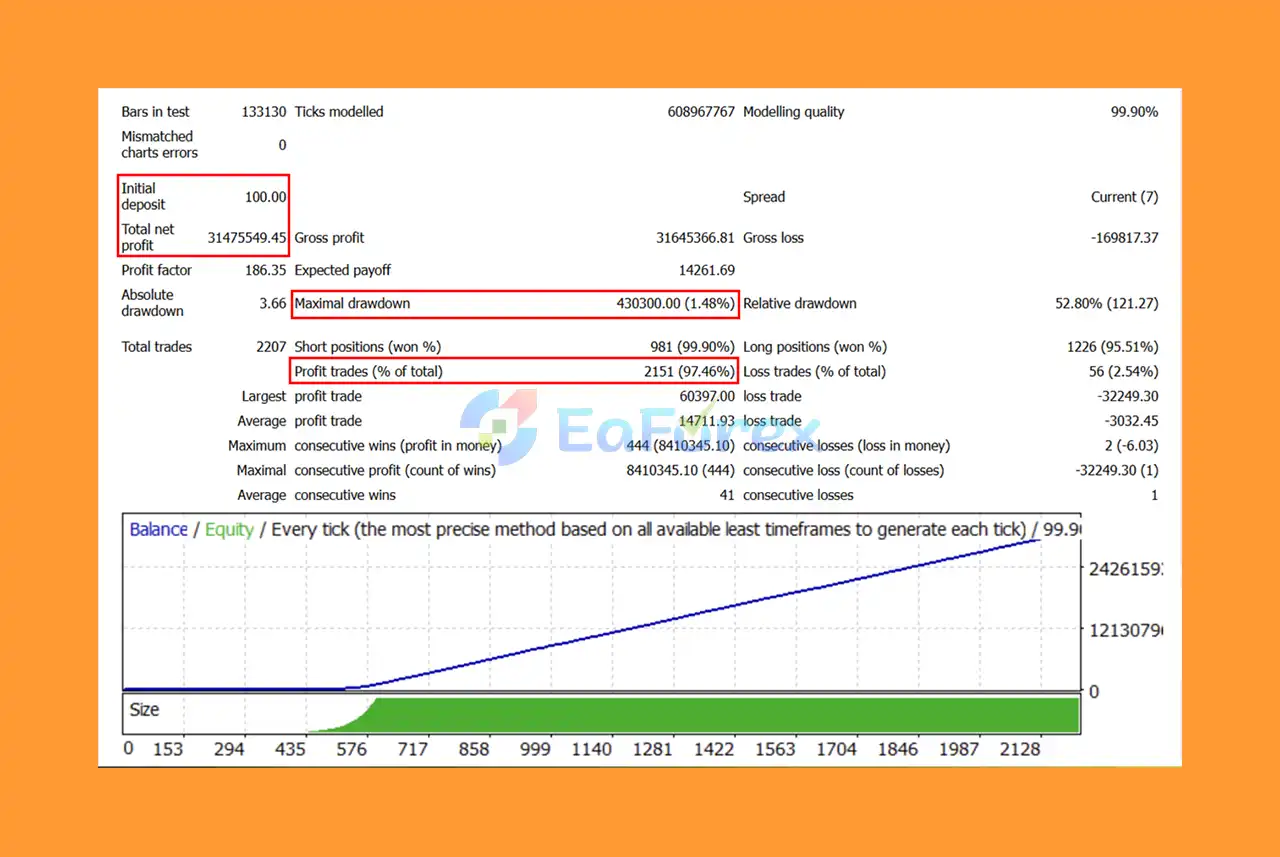Select the Spread value Current (7)
The height and width of the screenshot is (857, 1280).
tap(1125, 197)
